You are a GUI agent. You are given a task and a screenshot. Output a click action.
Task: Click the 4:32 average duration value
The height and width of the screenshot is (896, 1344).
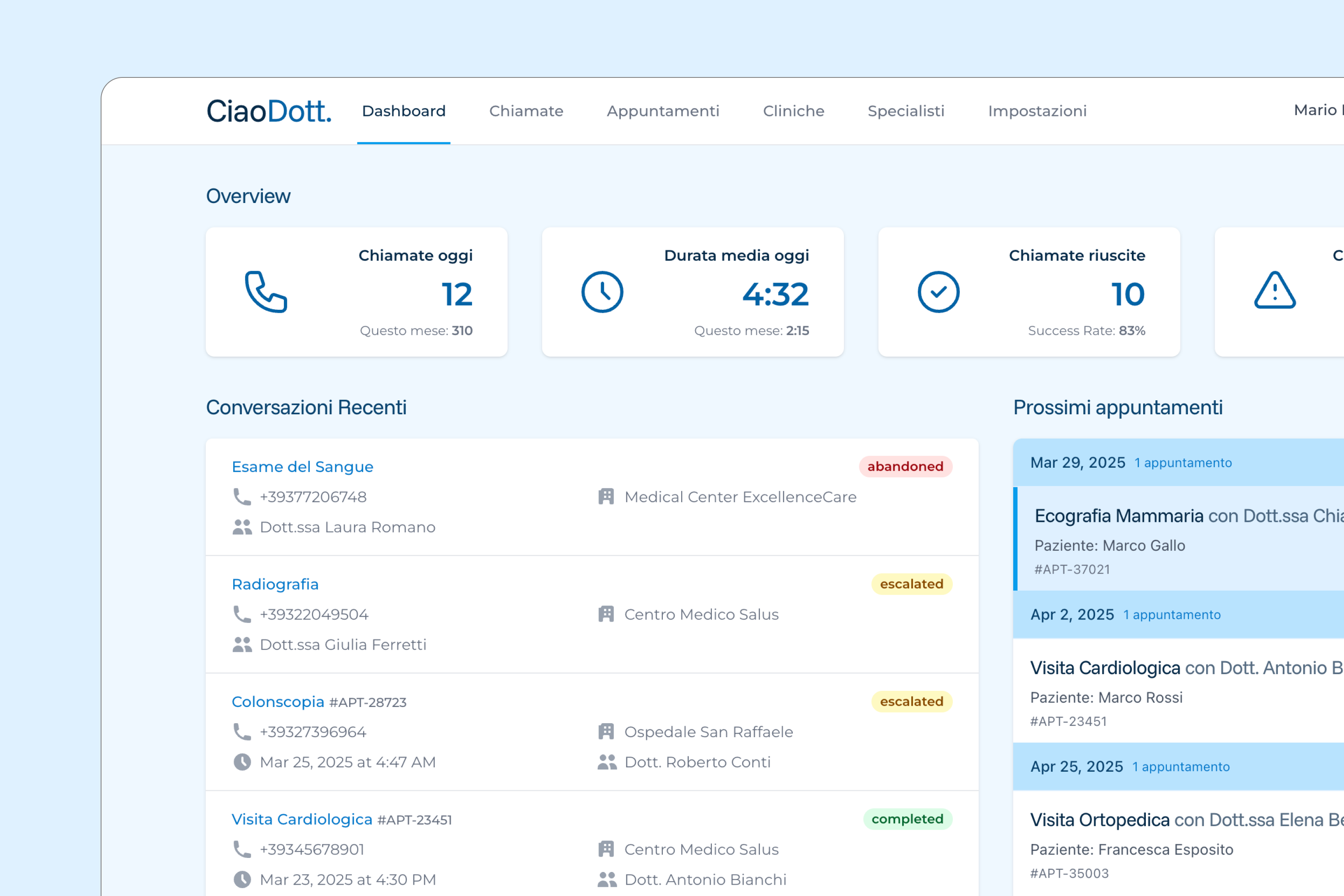click(x=775, y=294)
